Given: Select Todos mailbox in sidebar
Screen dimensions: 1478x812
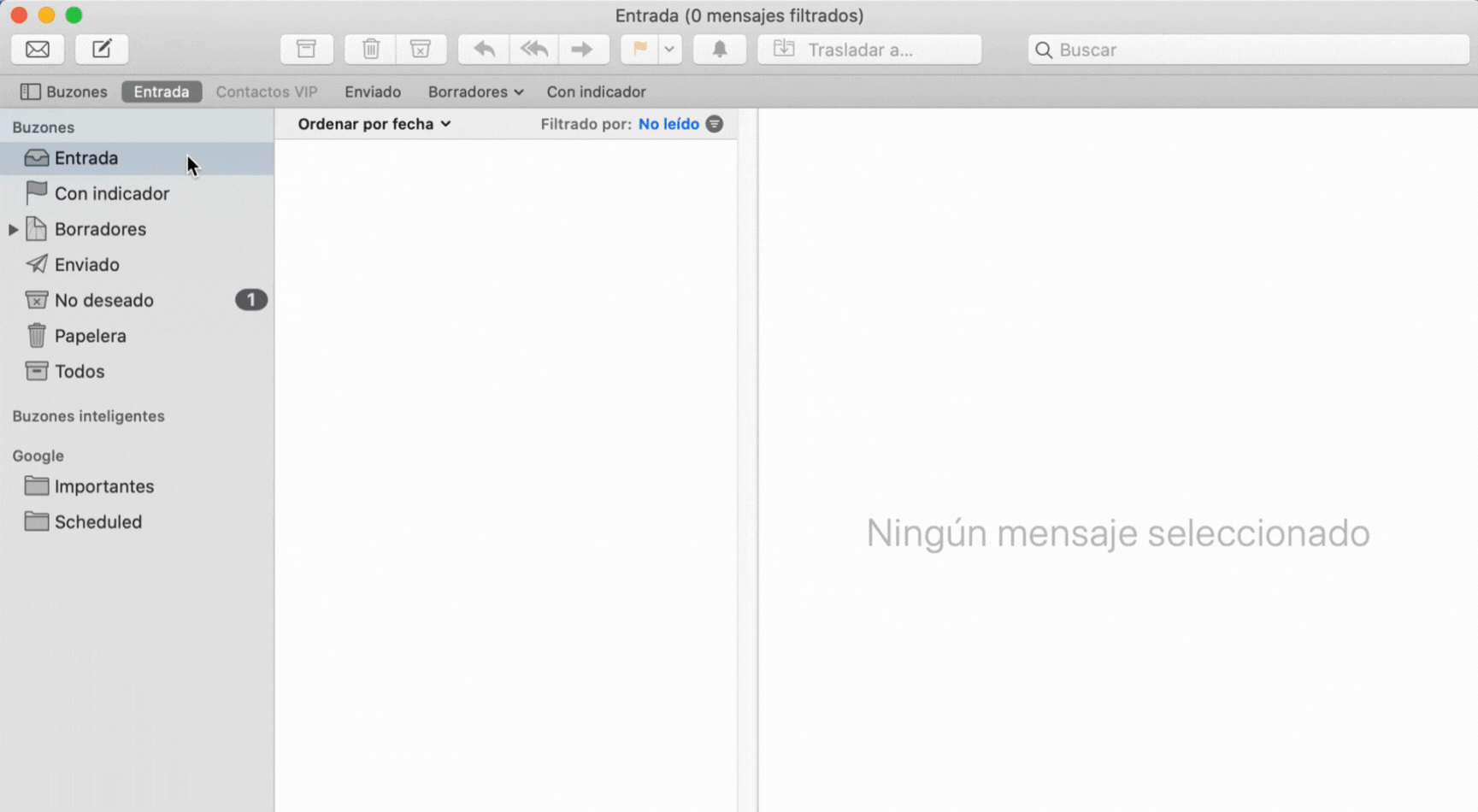Looking at the screenshot, I should click(137, 372).
